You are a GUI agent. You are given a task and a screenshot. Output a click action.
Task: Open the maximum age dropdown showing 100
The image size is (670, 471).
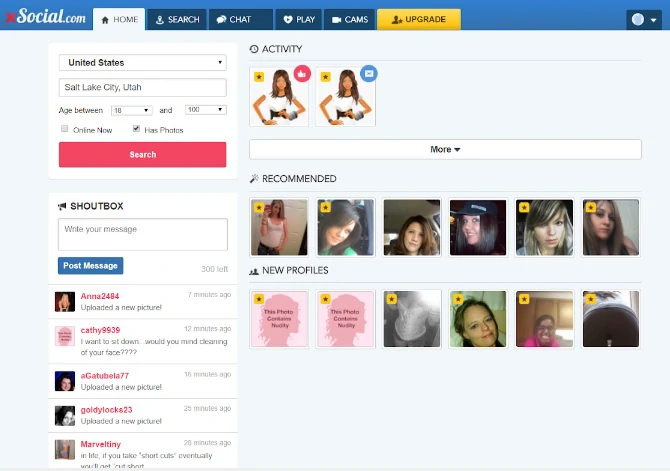(205, 110)
